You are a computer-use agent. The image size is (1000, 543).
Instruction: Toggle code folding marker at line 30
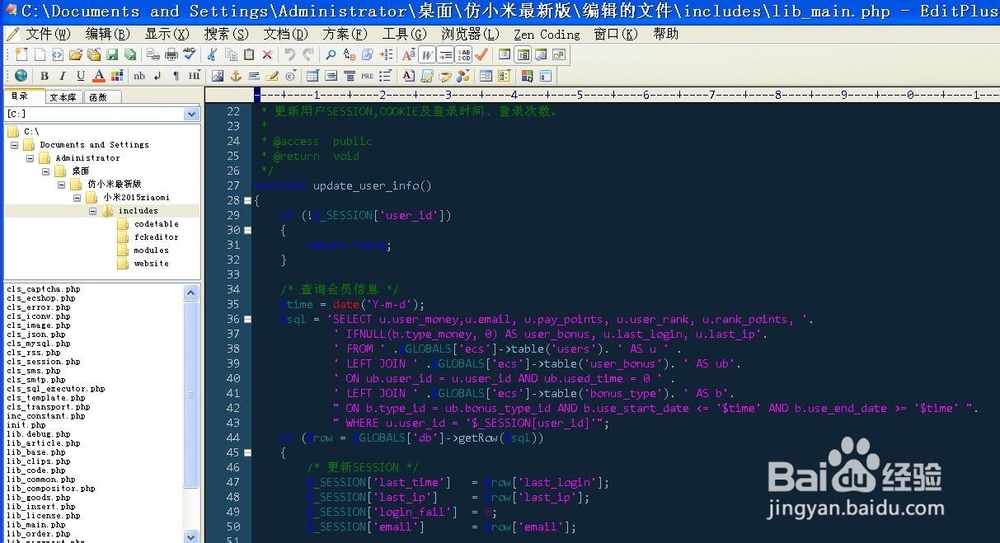point(247,230)
